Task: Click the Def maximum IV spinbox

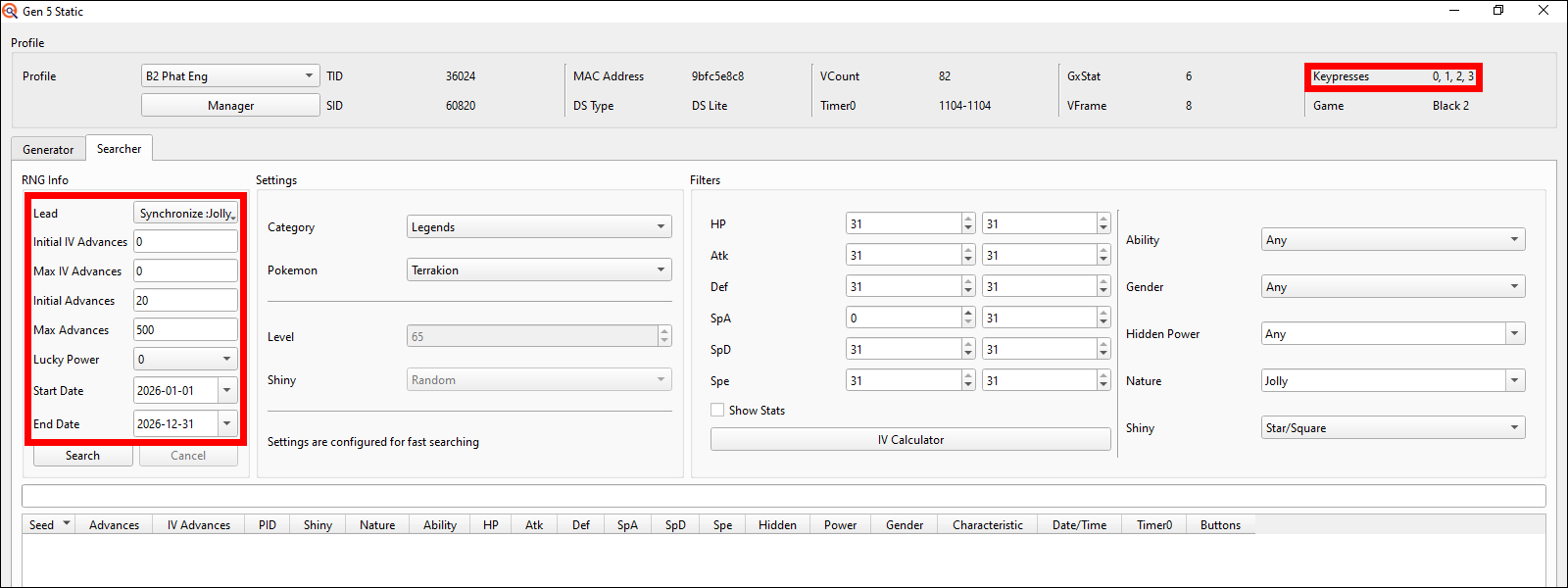Action: coord(1046,286)
